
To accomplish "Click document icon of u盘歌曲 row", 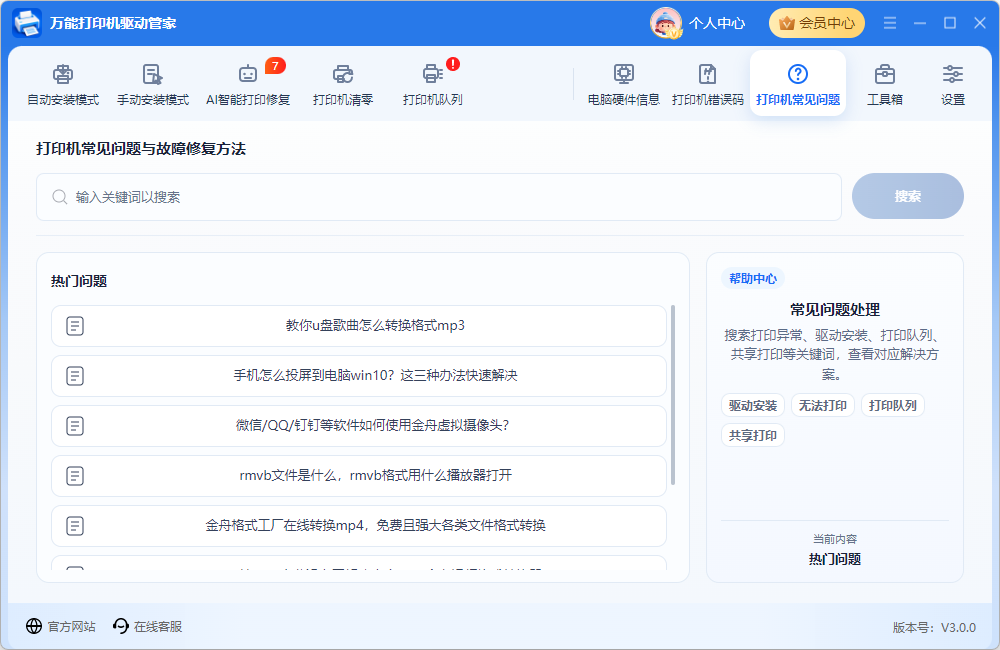I will point(75,326).
